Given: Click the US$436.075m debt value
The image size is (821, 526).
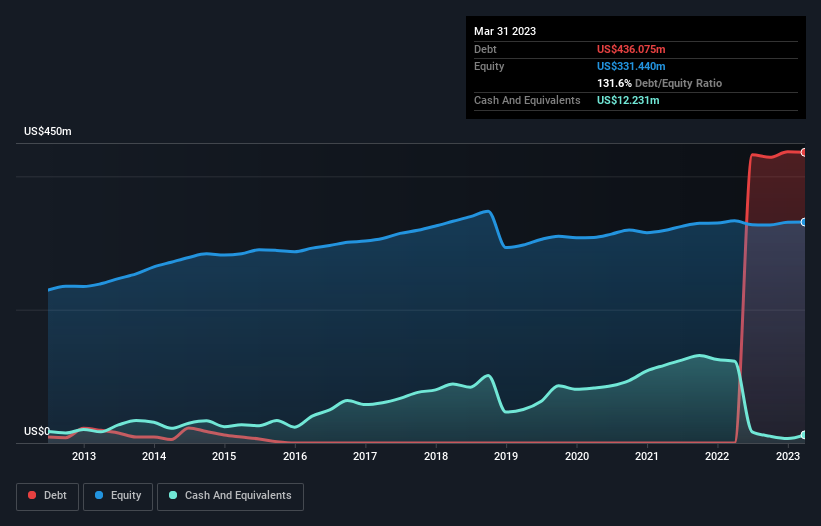Looking at the screenshot, I should 631,49.
